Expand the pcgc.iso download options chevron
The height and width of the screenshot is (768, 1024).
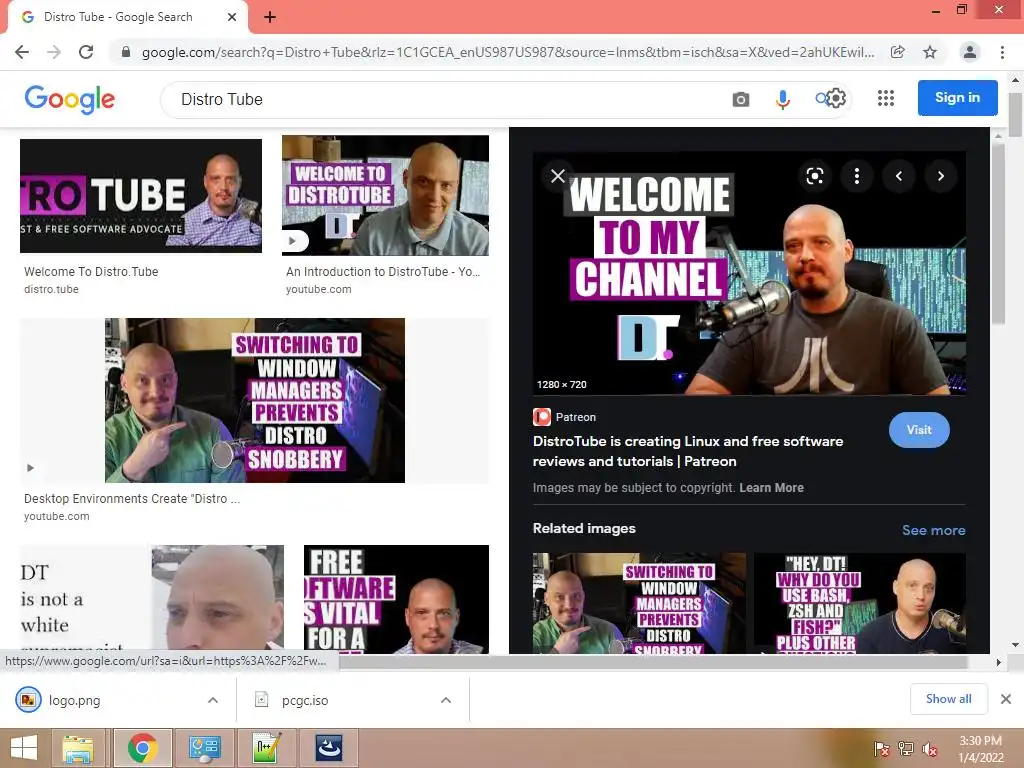[446, 700]
